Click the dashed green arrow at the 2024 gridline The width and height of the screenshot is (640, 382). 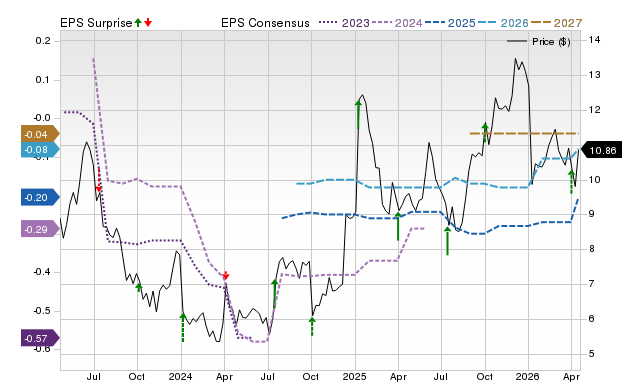(182, 327)
